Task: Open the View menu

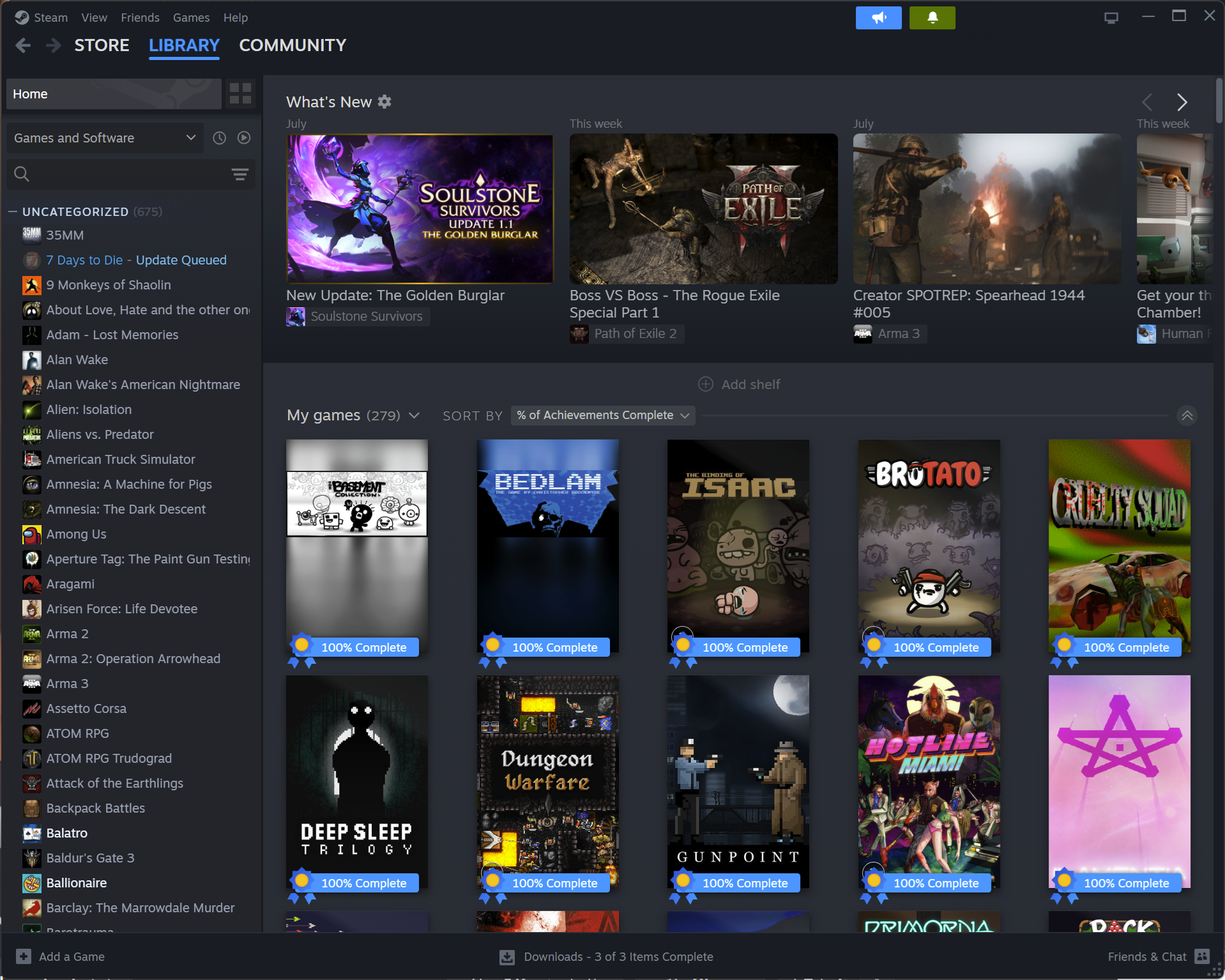Action: point(94,18)
